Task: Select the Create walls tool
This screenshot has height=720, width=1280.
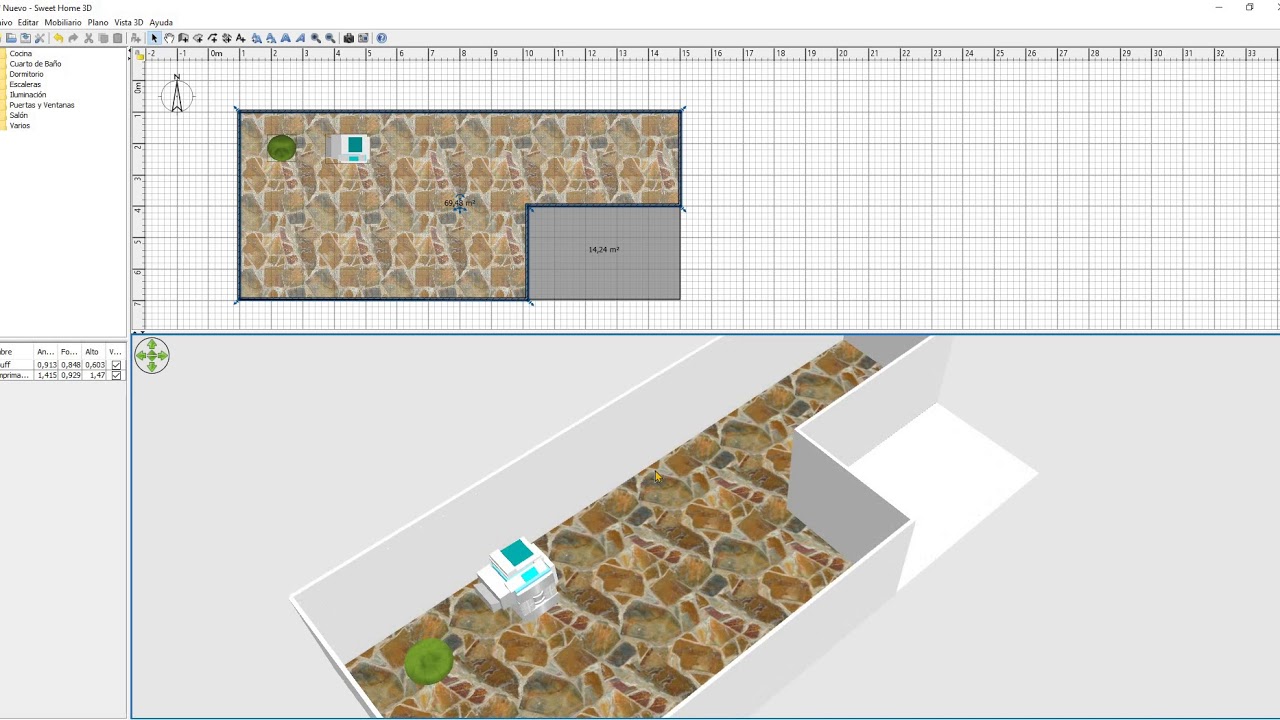Action: 183,38
